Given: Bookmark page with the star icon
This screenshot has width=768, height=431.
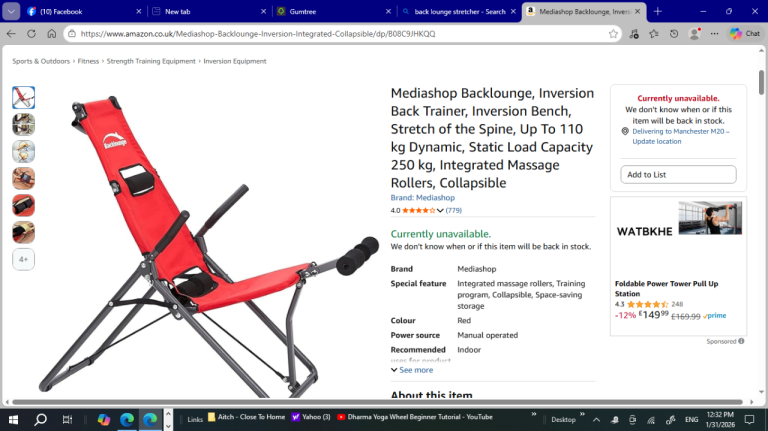Looking at the screenshot, I should click(x=613, y=34).
